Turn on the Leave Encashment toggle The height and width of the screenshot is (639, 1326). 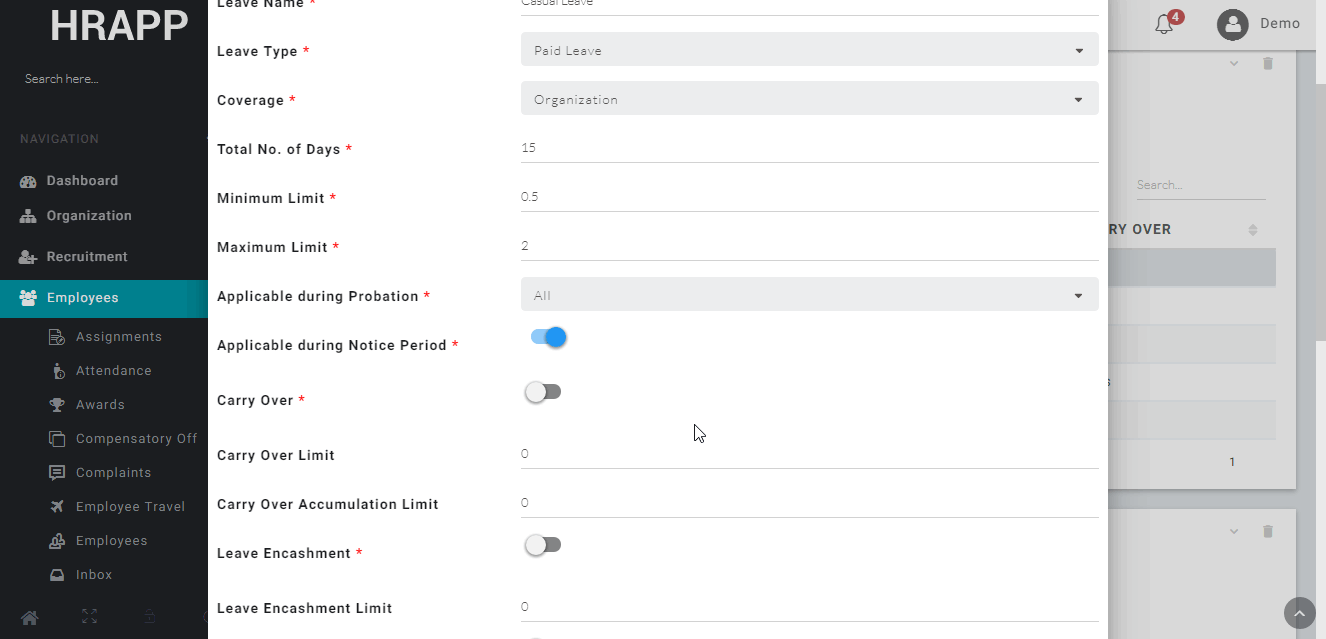[543, 545]
